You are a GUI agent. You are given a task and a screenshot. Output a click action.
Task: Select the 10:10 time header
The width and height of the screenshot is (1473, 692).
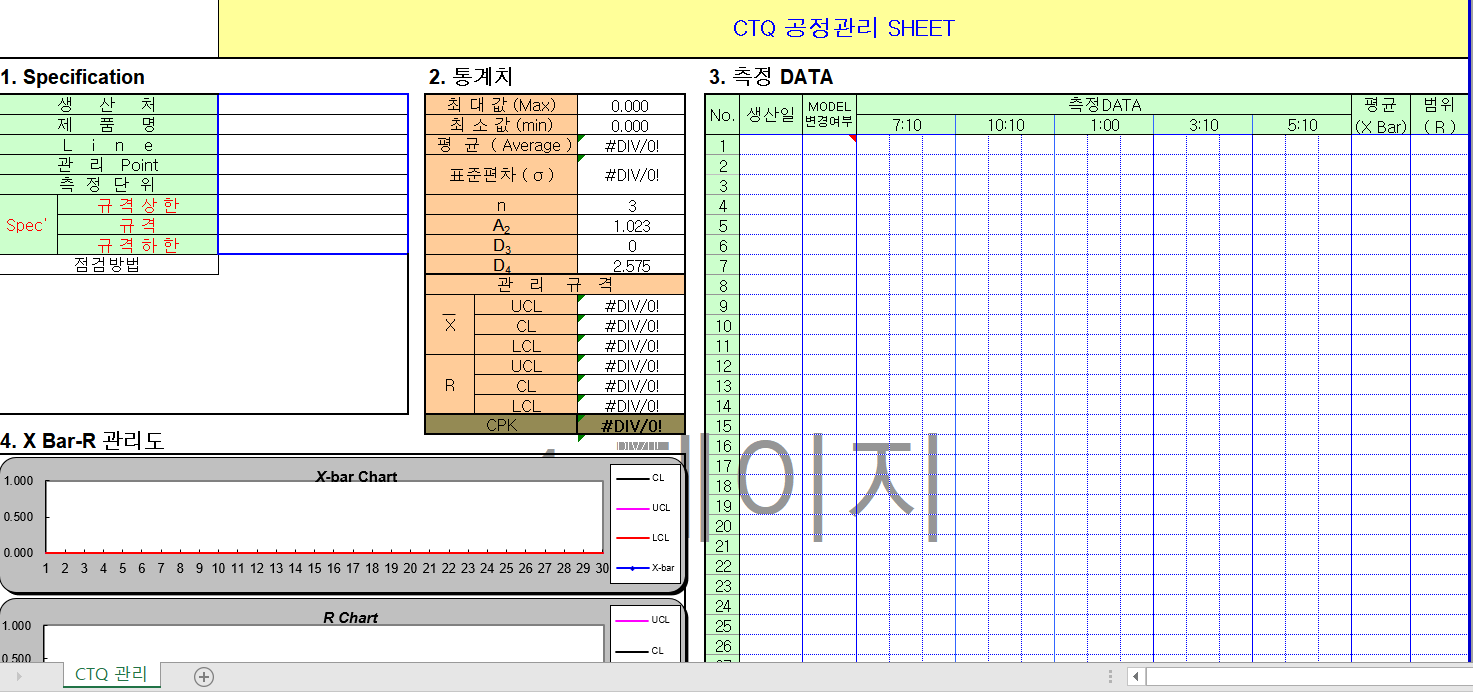pos(1005,125)
